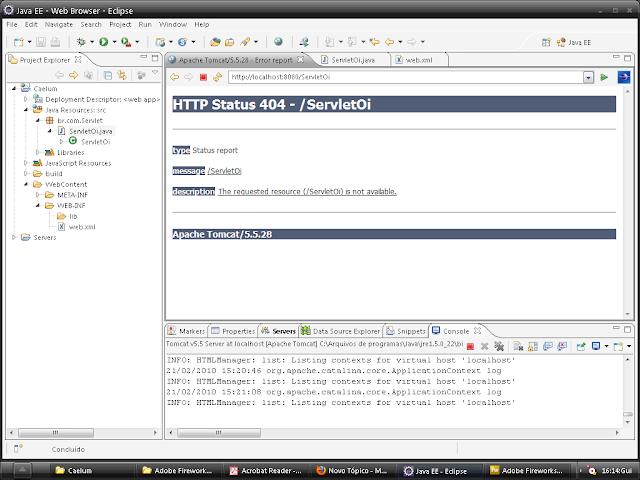Expand the Libraries tree node
Viewport: 640px width, 480px height.
tap(37, 152)
